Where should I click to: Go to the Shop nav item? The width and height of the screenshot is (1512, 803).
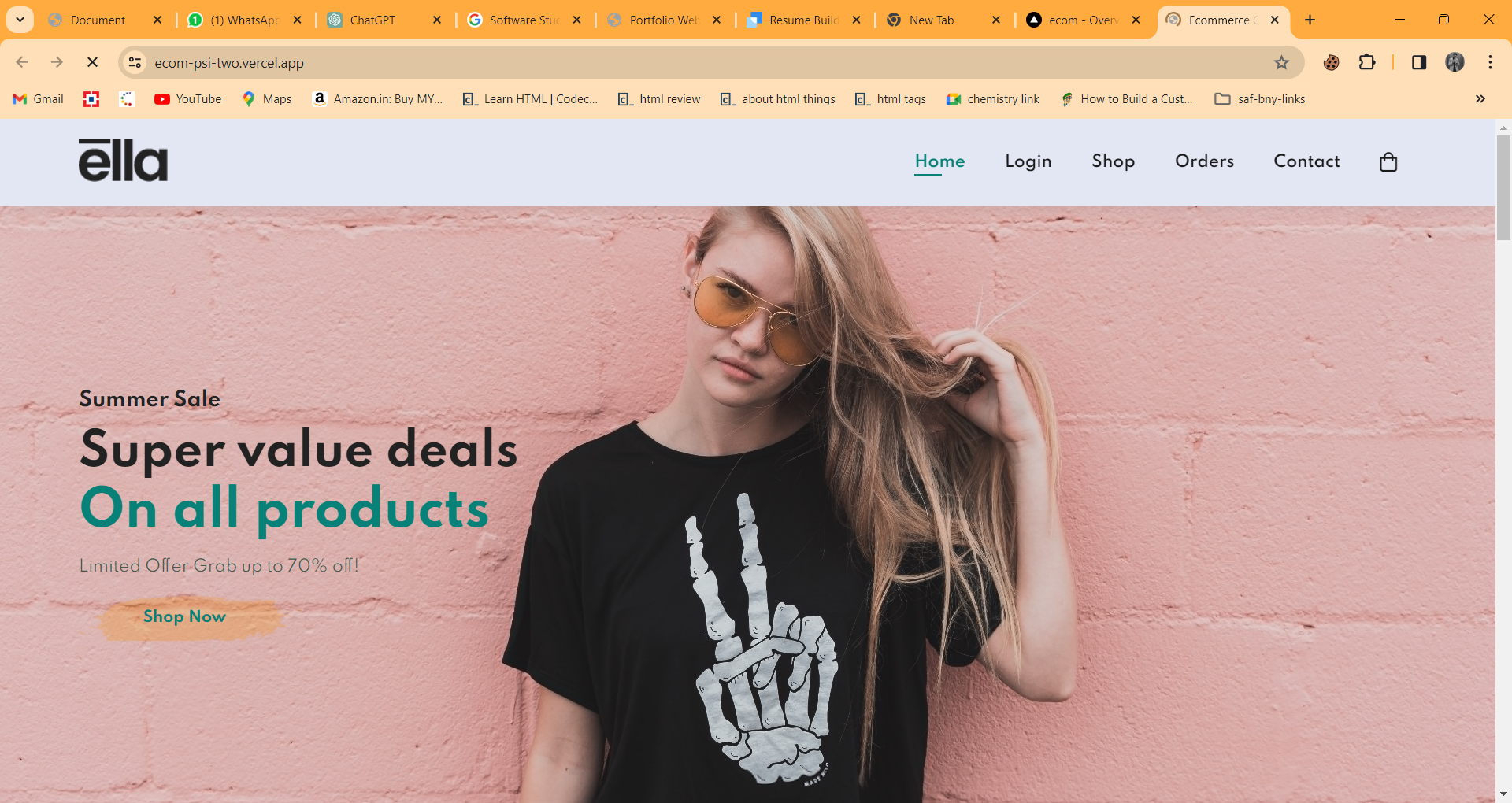click(1113, 161)
